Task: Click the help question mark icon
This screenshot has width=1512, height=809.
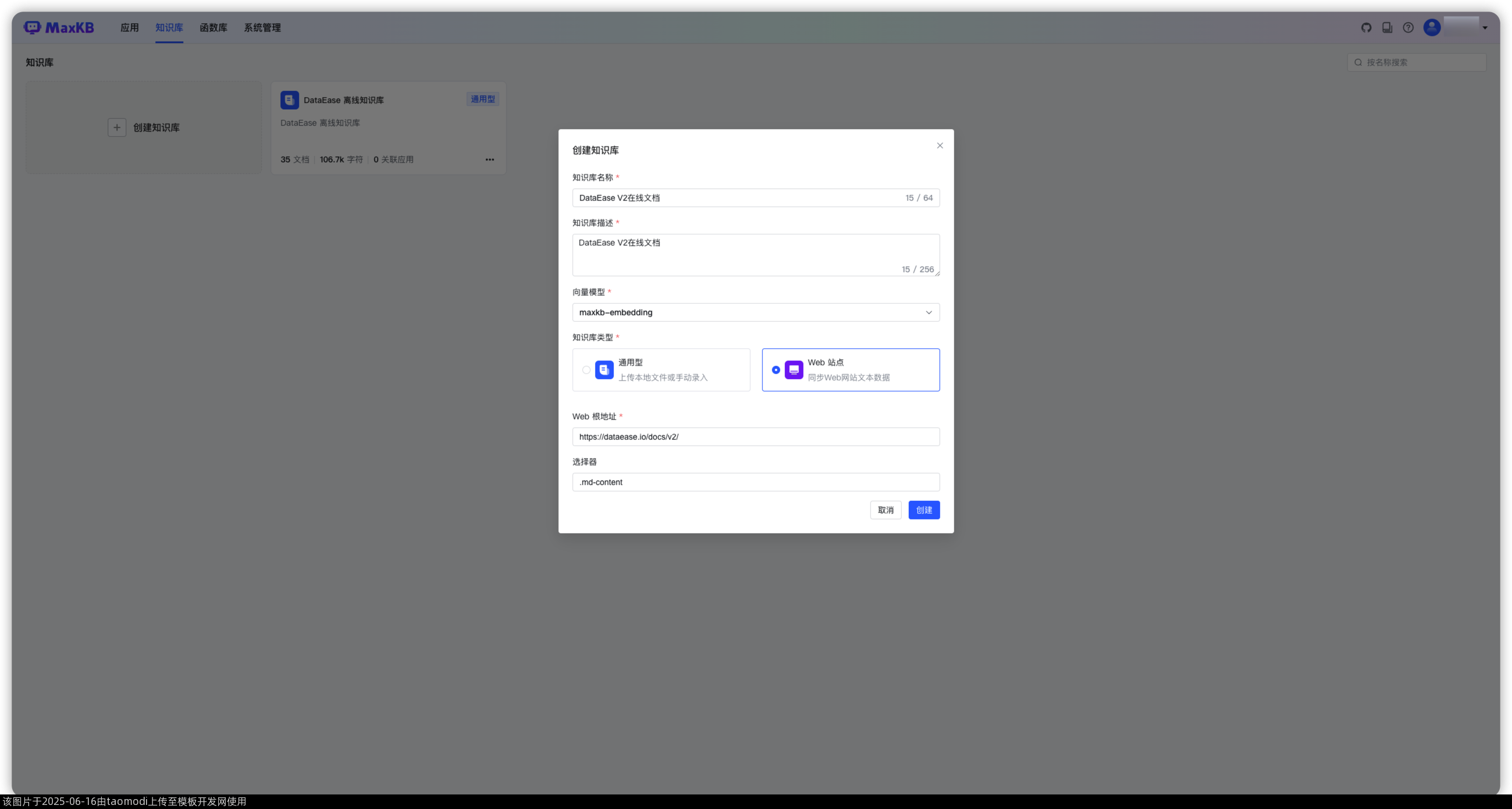Action: 1408,27
